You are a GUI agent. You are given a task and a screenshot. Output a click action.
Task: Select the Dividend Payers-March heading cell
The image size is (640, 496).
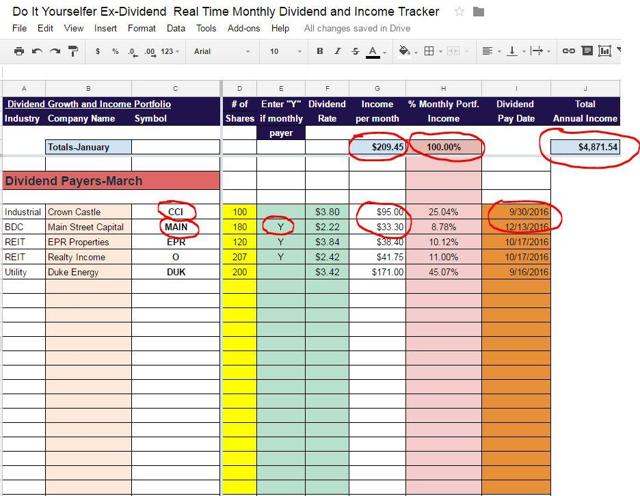[x=111, y=181]
